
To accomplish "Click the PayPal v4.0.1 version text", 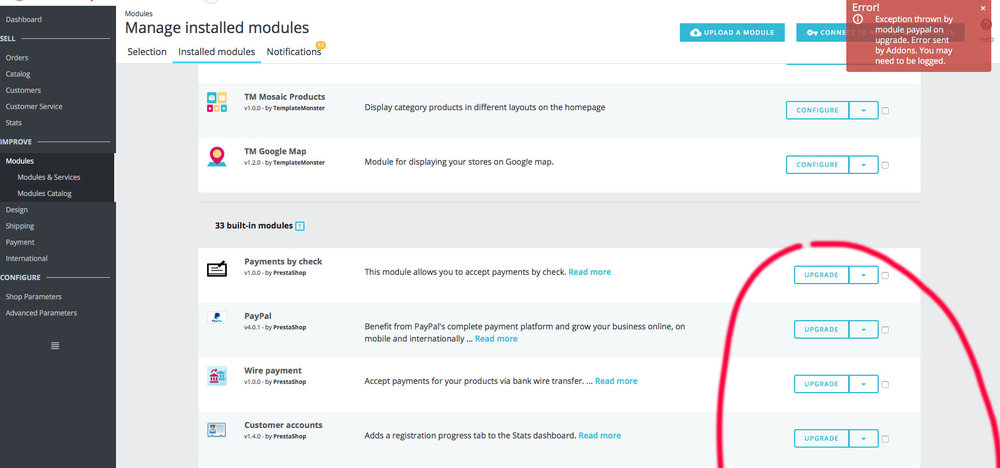I will pos(253,327).
